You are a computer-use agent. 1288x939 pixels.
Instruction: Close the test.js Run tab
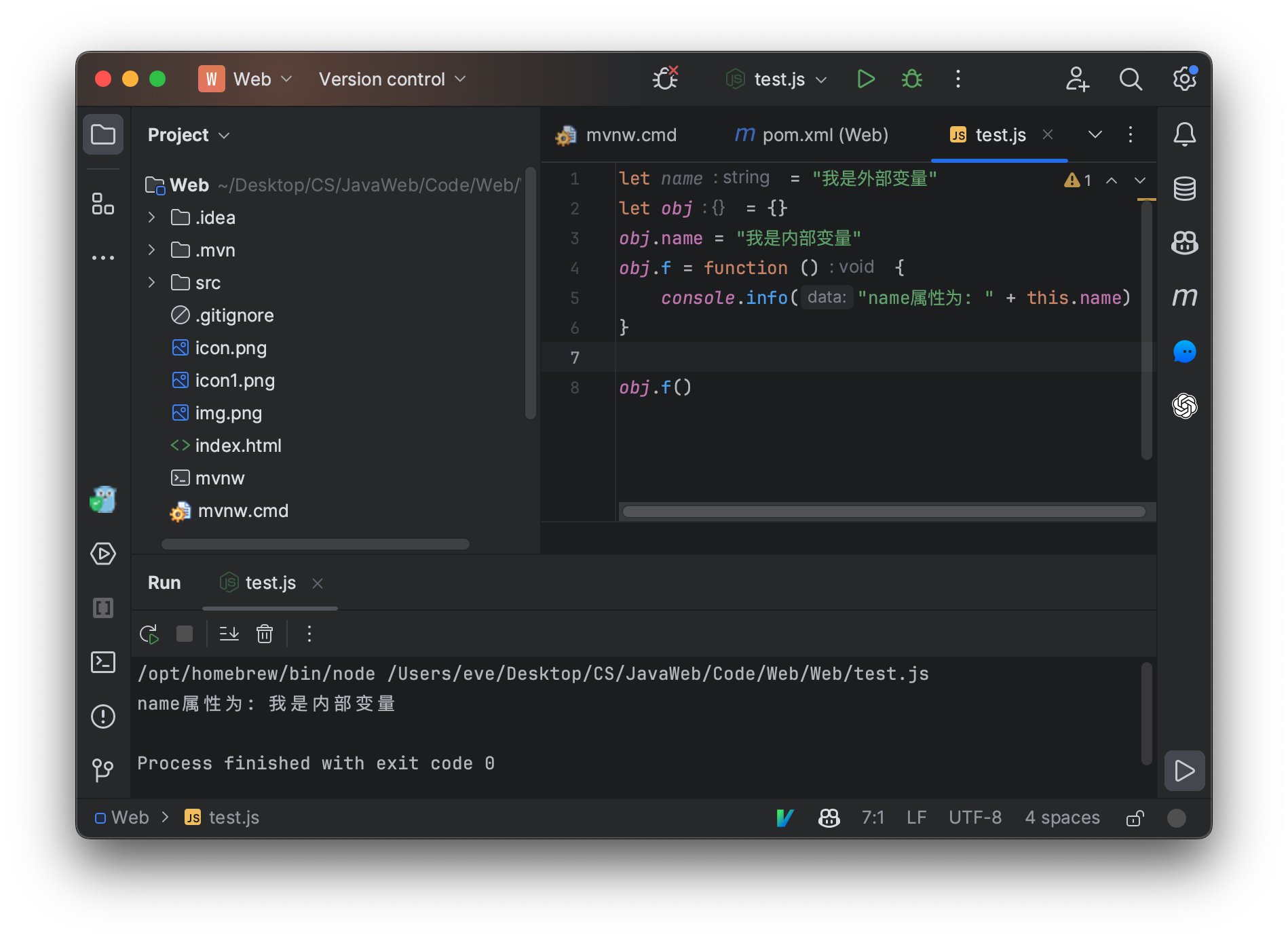point(318,583)
